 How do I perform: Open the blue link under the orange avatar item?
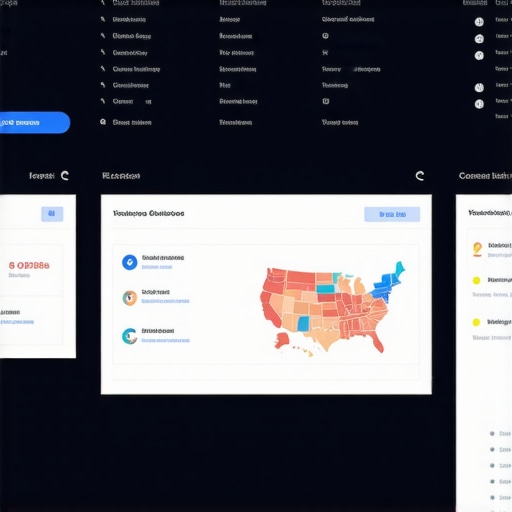click(x=165, y=301)
